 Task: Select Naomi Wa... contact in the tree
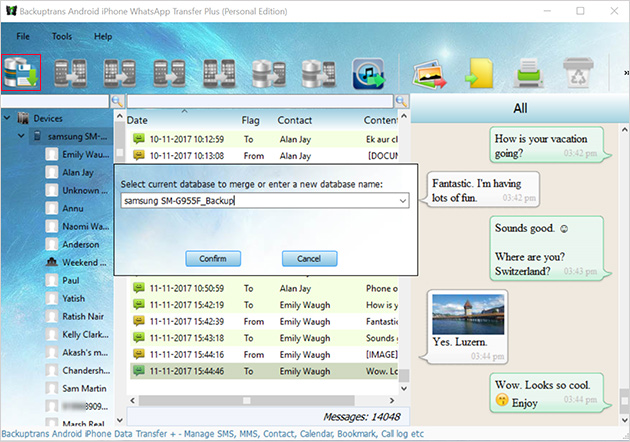78,227
